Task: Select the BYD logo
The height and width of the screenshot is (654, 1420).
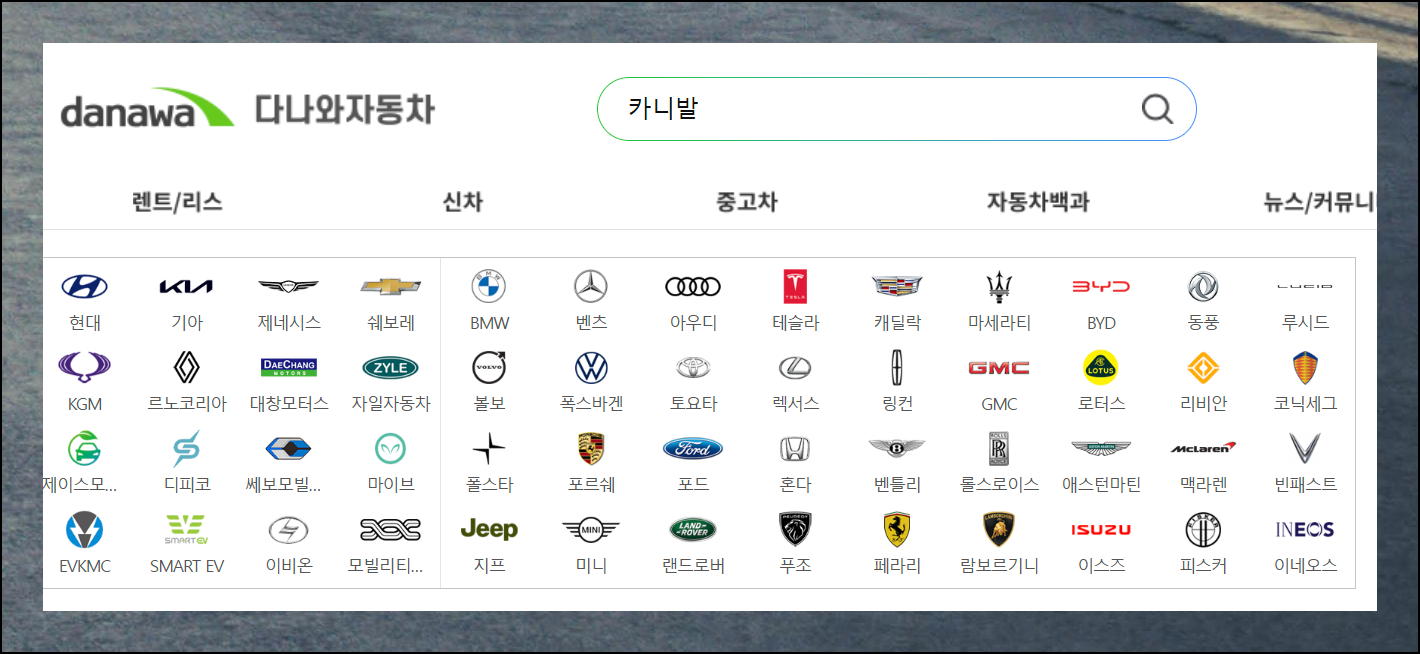Action: 1101,287
